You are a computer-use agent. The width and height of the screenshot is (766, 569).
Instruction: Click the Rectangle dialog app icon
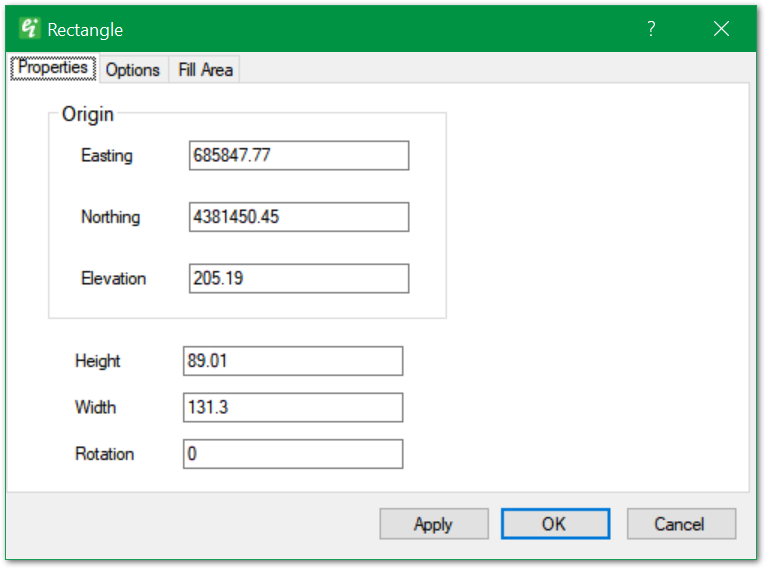[x=30, y=30]
